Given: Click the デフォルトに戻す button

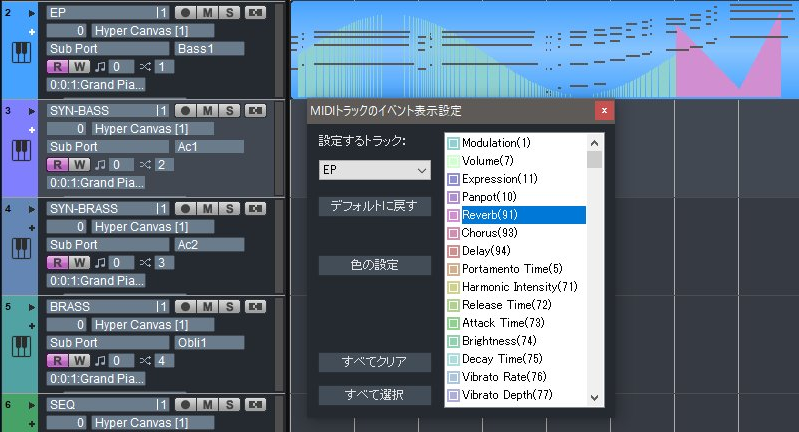Looking at the screenshot, I should click(x=374, y=207).
